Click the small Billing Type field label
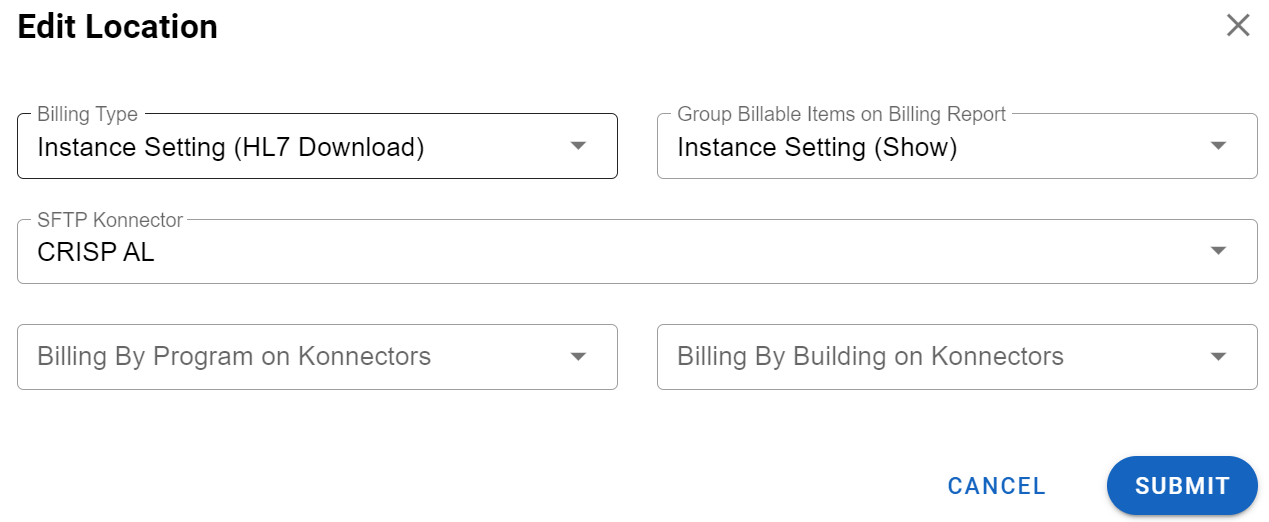This screenshot has width=1269, height=522. click(87, 115)
